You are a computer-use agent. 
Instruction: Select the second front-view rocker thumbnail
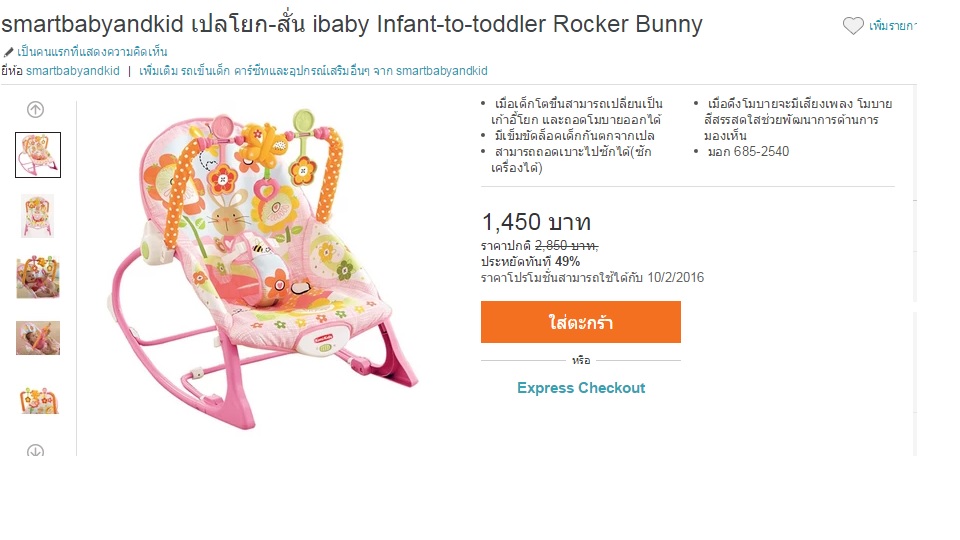[38, 216]
